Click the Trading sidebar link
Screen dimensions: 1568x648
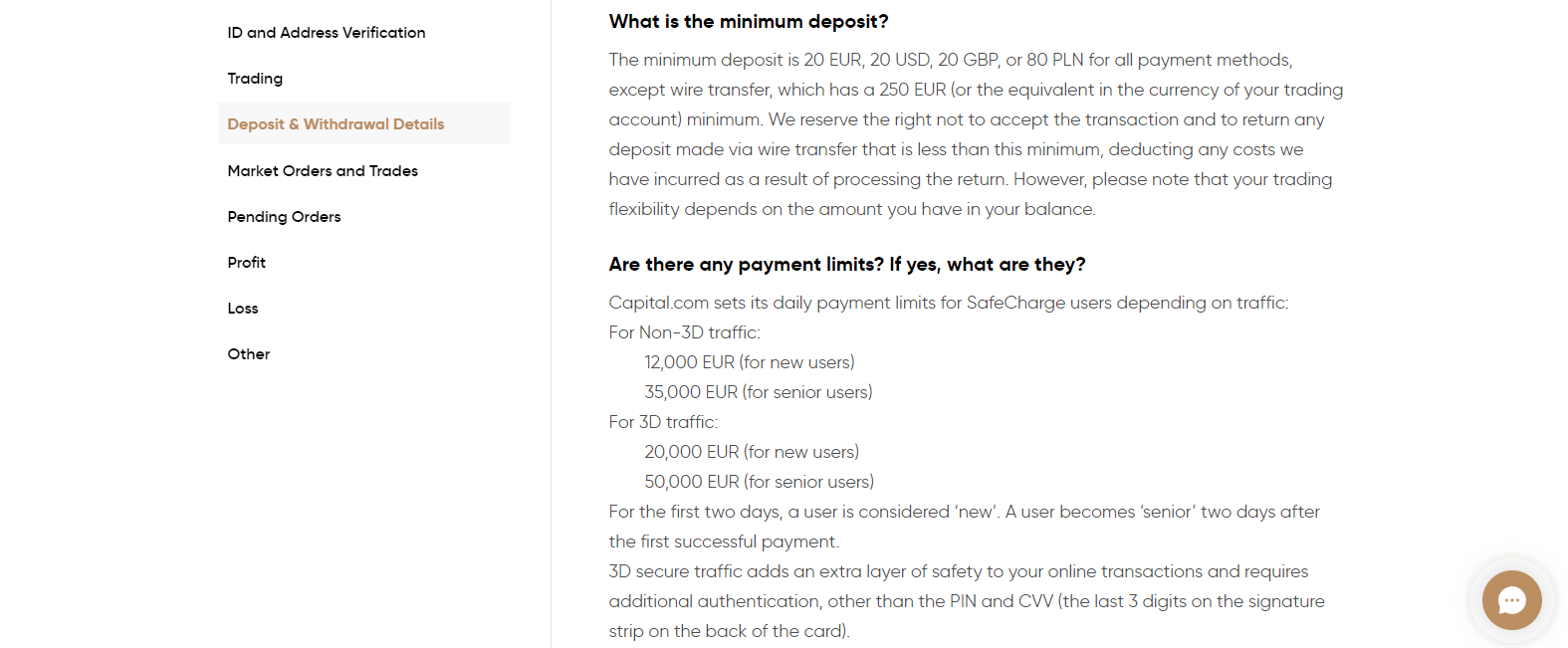255,78
